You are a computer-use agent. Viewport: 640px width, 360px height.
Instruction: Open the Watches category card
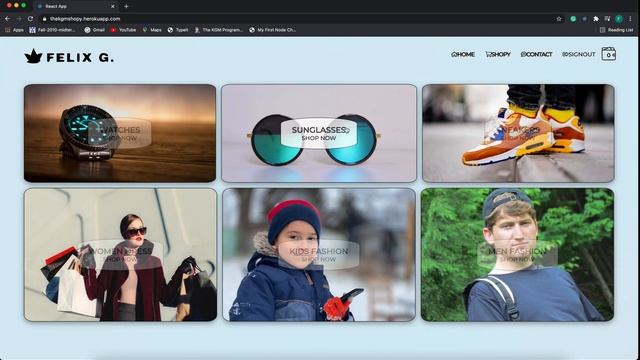click(120, 133)
